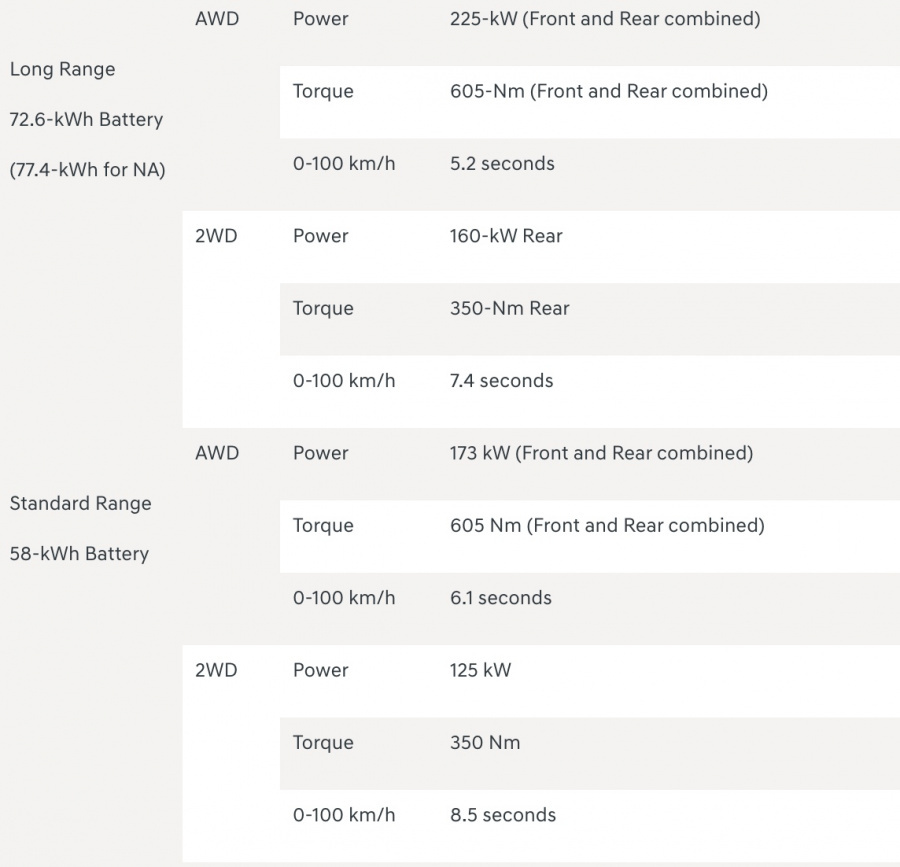This screenshot has width=900, height=867.
Task: Click the 8.5 seconds value
Action: [503, 815]
